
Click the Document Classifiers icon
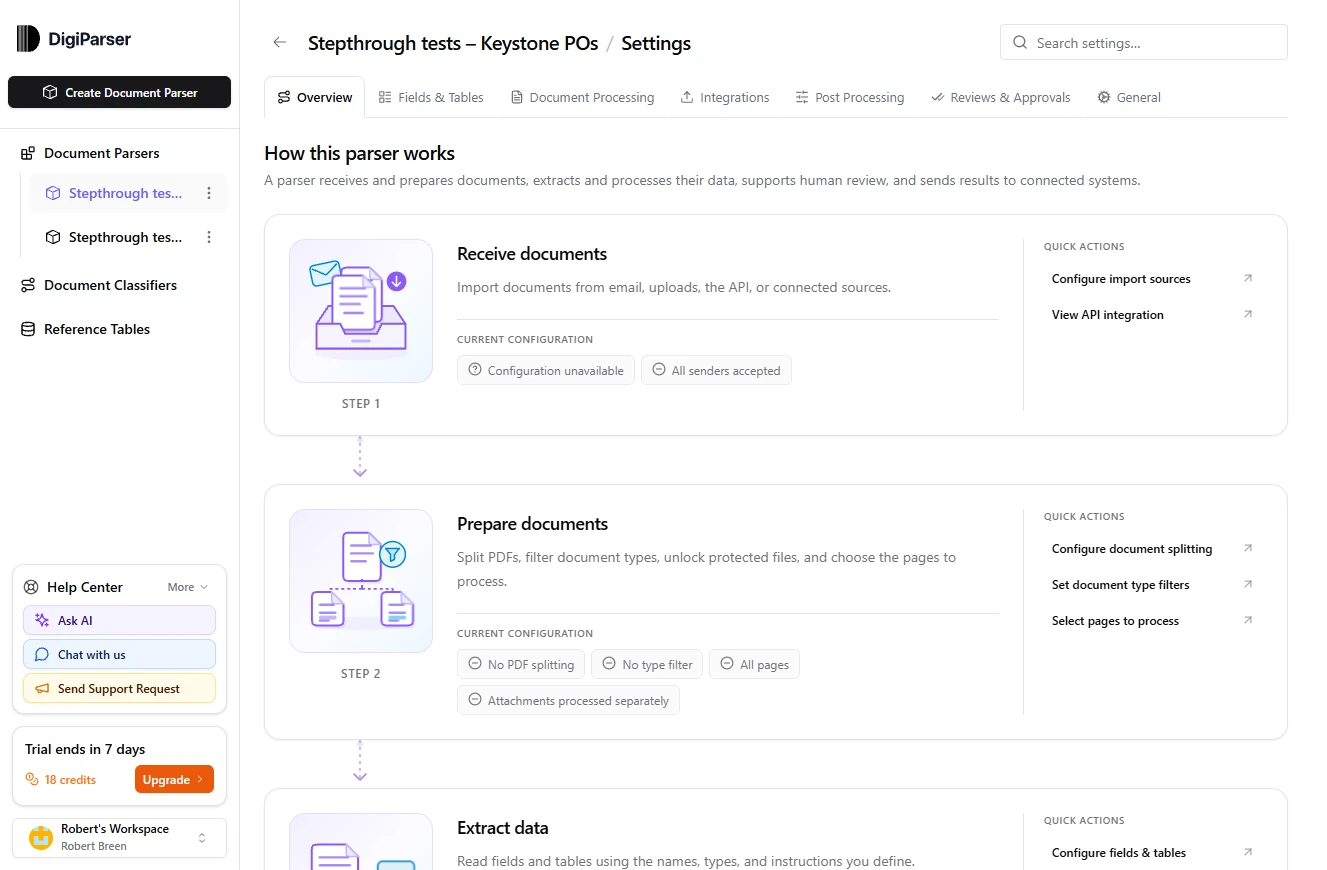[x=28, y=285]
